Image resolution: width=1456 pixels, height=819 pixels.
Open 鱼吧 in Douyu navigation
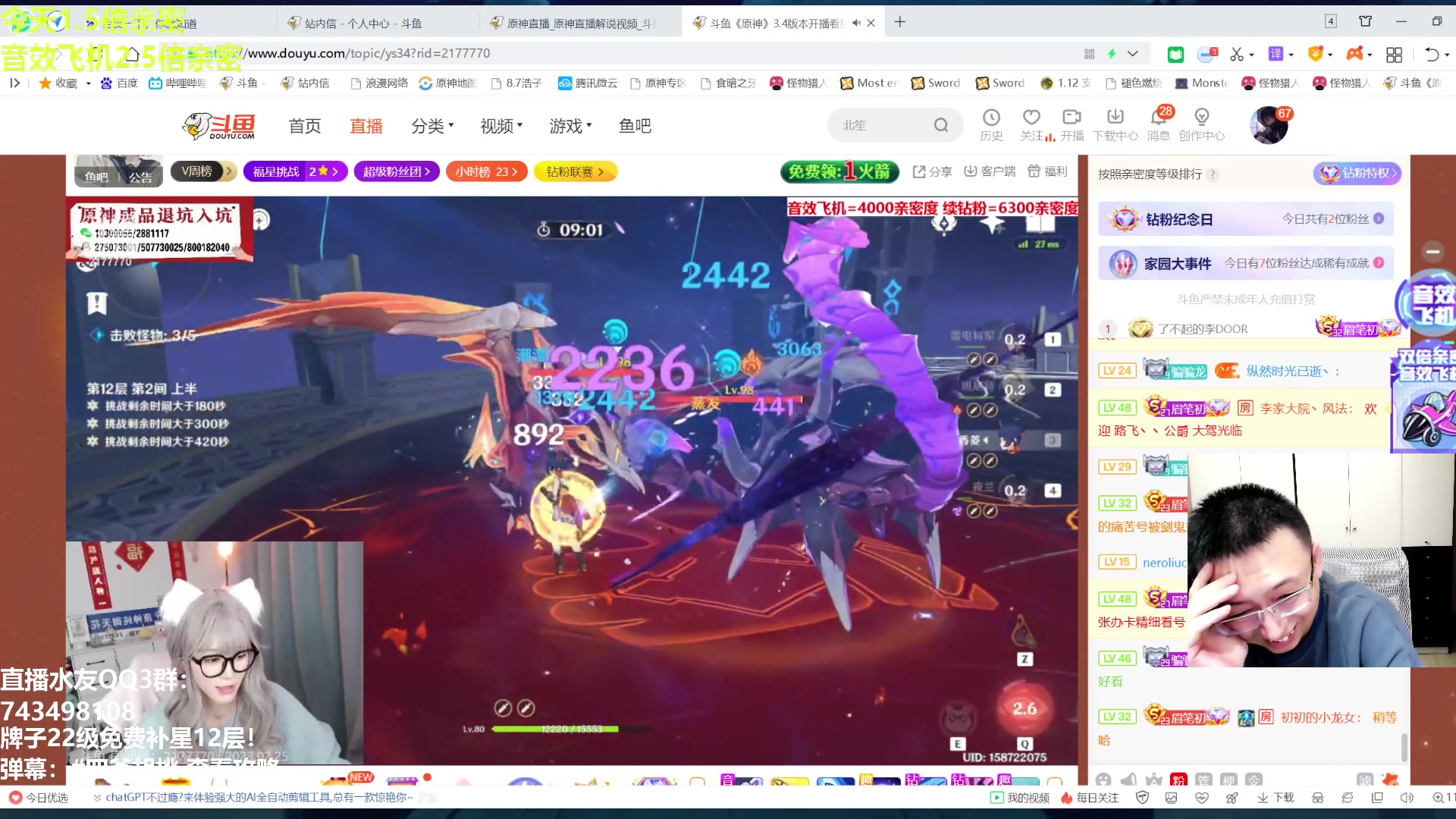click(x=635, y=126)
